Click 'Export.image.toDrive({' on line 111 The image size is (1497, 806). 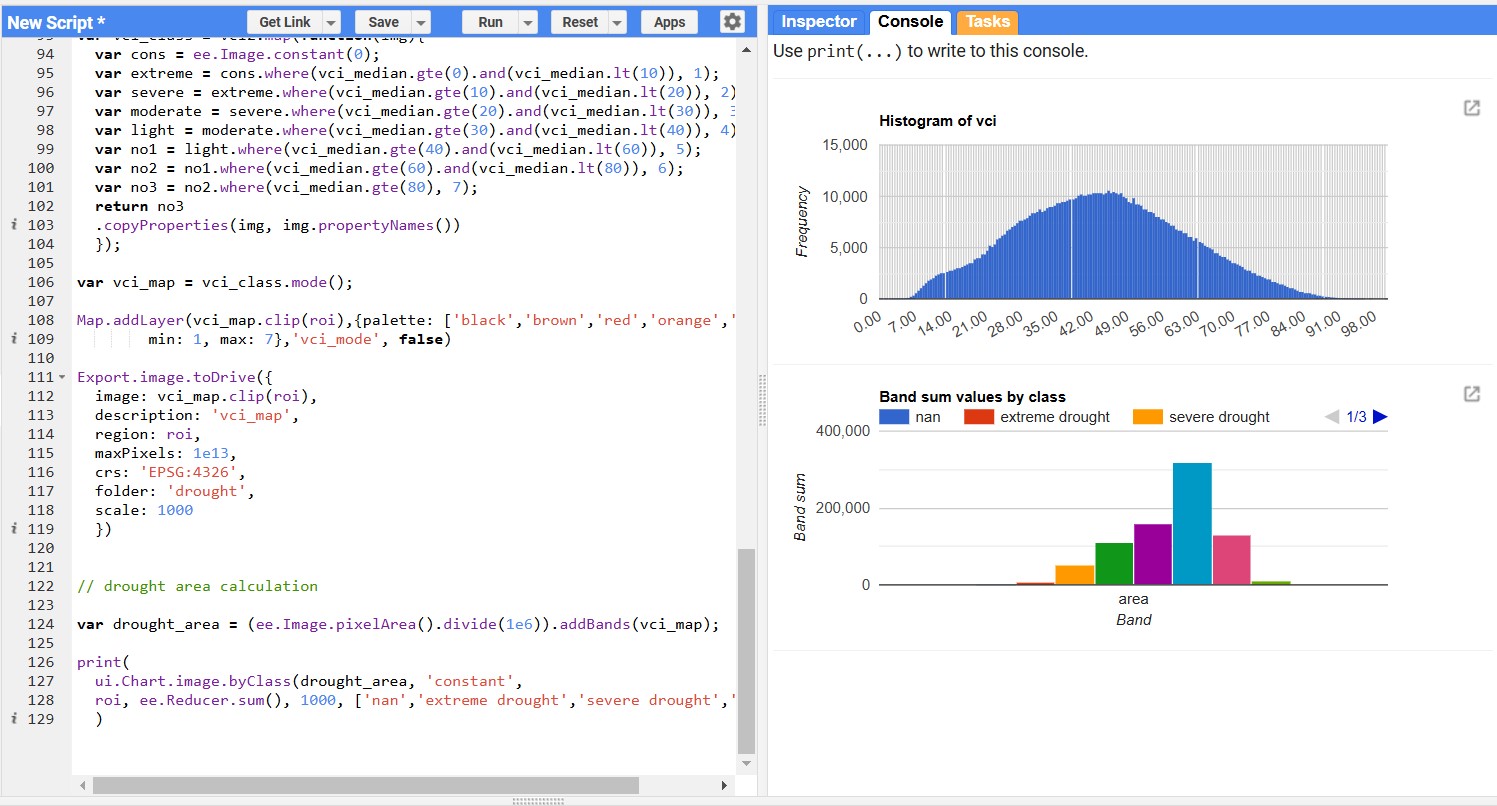pos(175,377)
